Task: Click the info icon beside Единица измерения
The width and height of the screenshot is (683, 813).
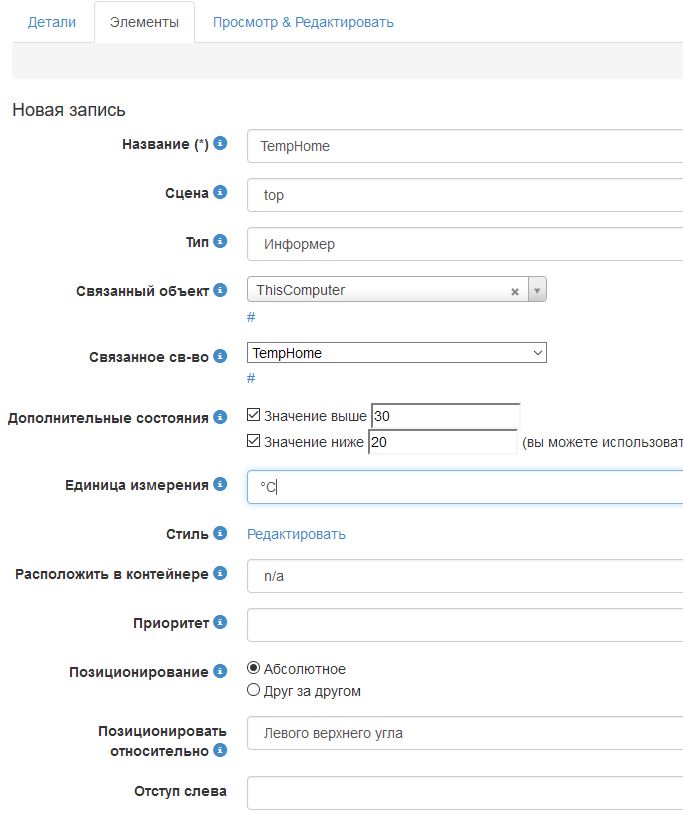Action: [x=219, y=484]
